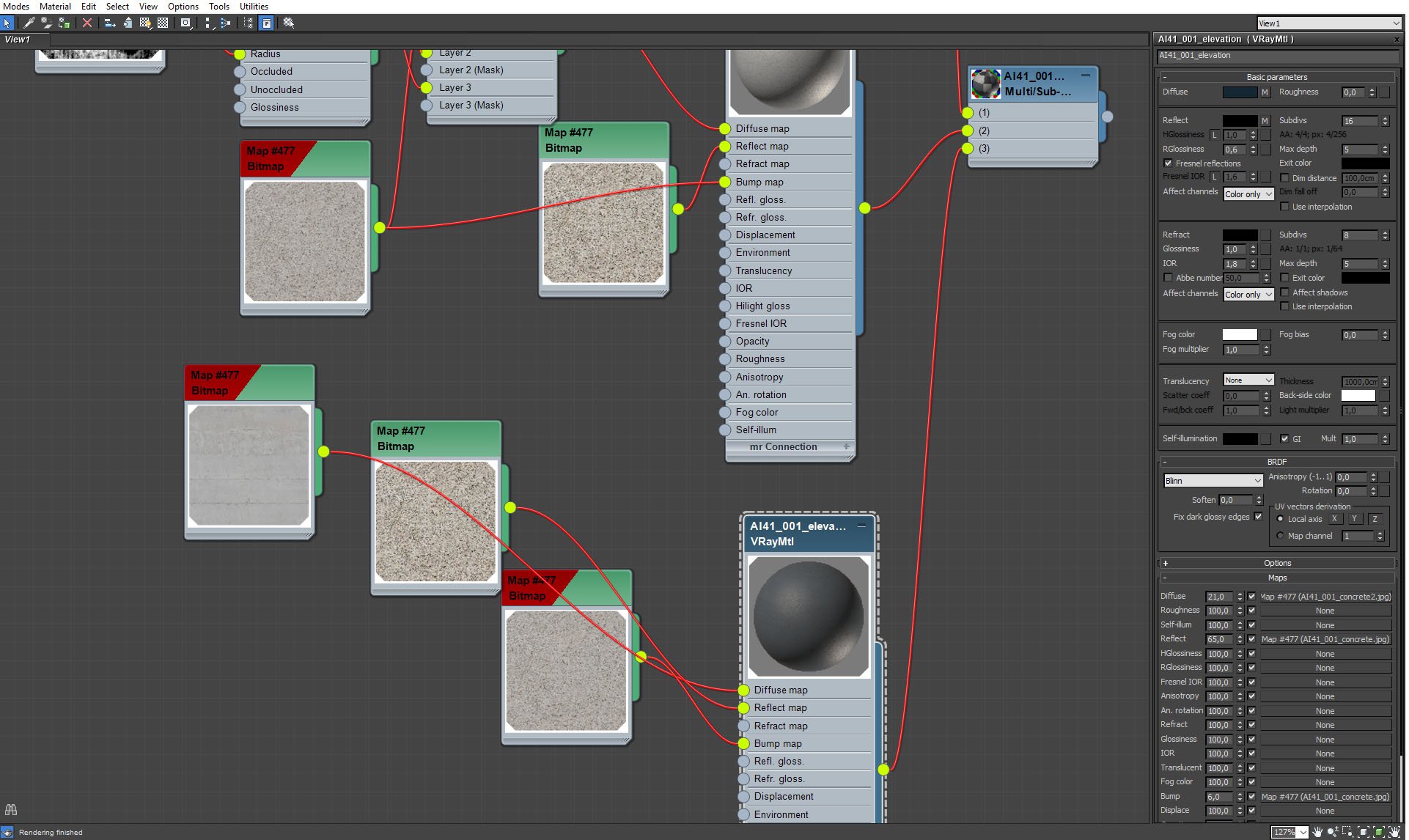Click Roughness map None button
The width and height of the screenshot is (1409, 840).
click(1325, 611)
